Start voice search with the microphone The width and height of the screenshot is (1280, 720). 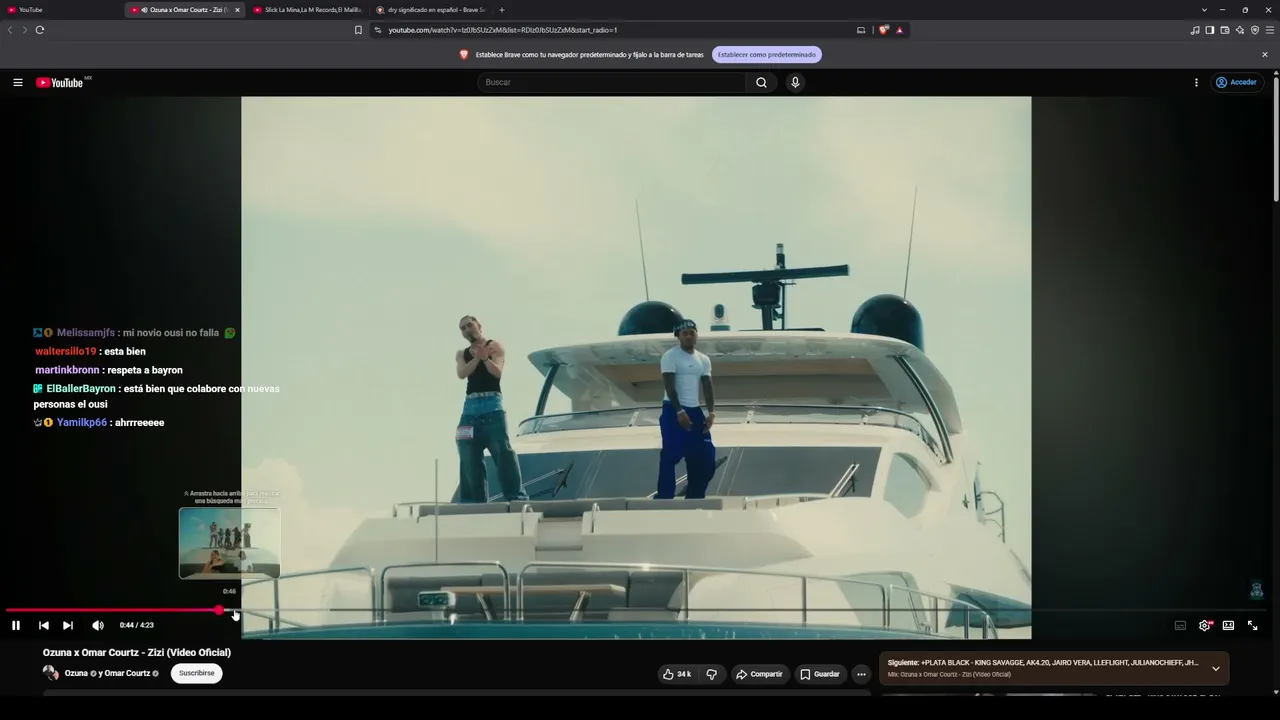[795, 82]
